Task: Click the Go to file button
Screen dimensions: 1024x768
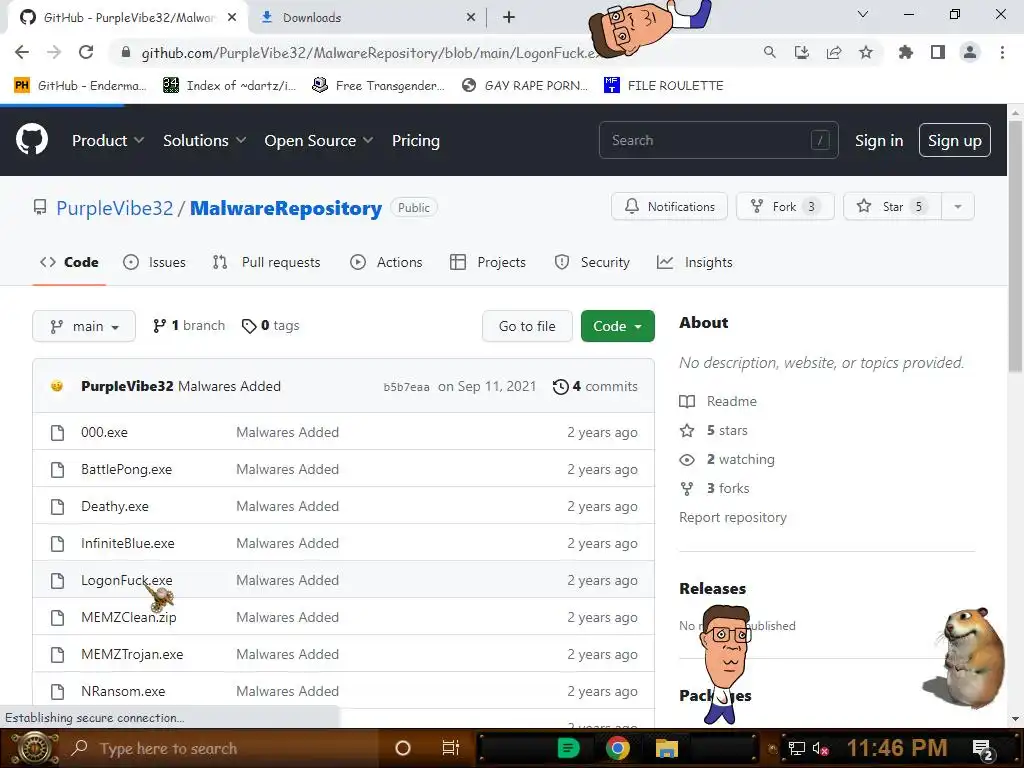Action: (527, 326)
